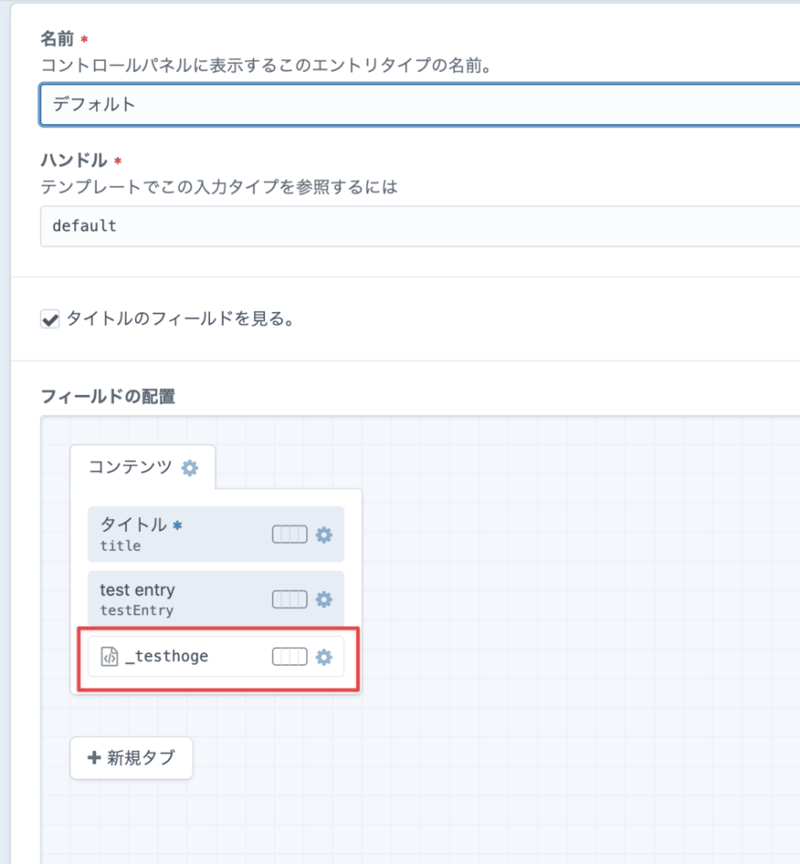Click the testEntry handle text
The height and width of the screenshot is (864, 800).
[137, 610]
